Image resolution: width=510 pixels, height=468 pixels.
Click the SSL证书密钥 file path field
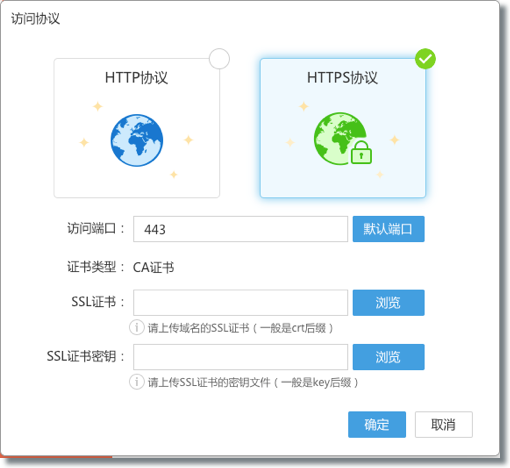coord(240,357)
